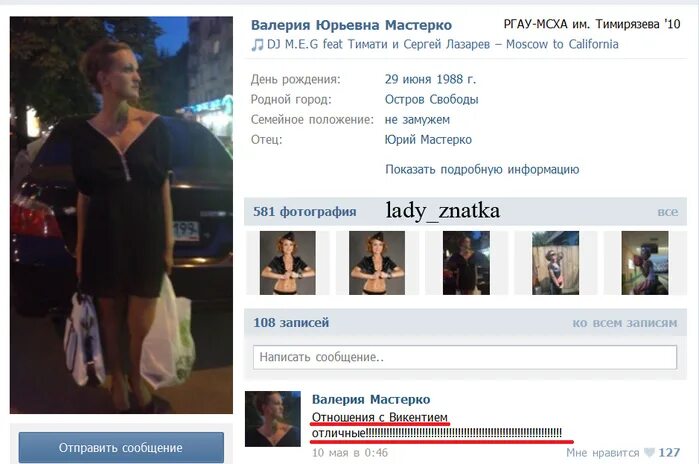This screenshot has height=464, width=699.
Task: Open third photo thumbnail in black dress
Action: 466,263
